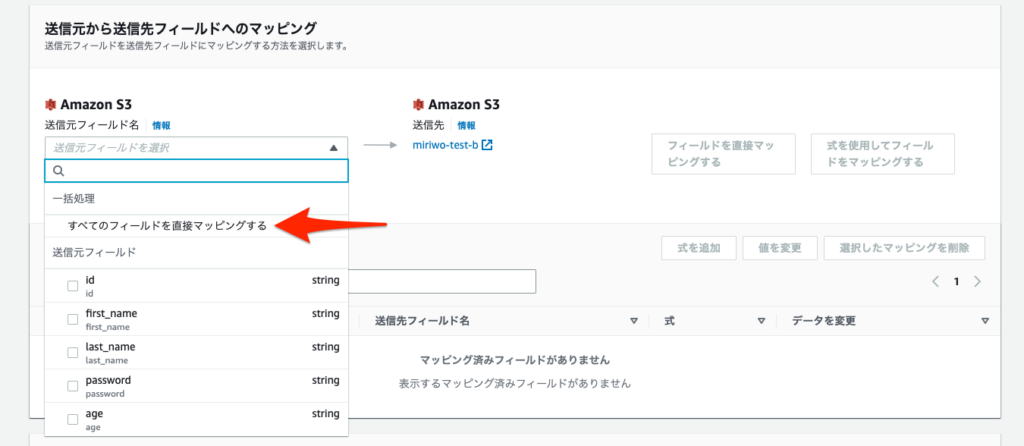Click 式を使用してフィールドをマッピングする button
Image resolution: width=1024 pixels, height=446 pixels.
(x=883, y=154)
